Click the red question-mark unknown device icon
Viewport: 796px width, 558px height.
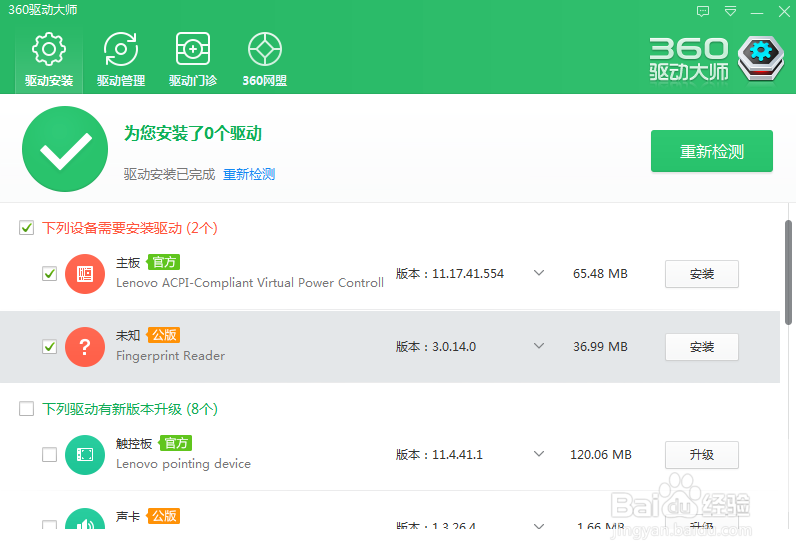pyautogui.click(x=85, y=347)
